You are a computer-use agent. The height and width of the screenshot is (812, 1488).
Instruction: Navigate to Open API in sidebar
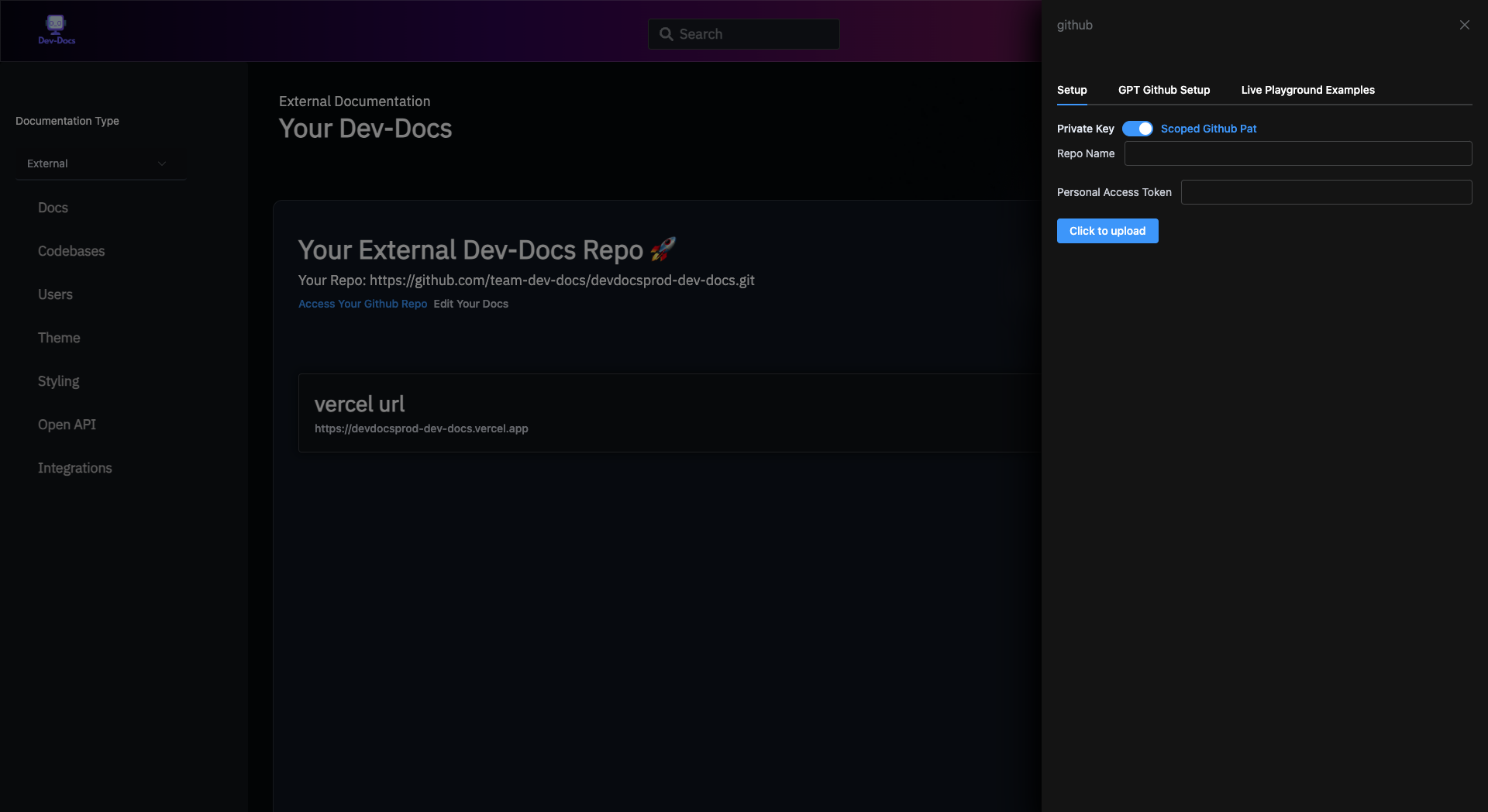click(67, 425)
